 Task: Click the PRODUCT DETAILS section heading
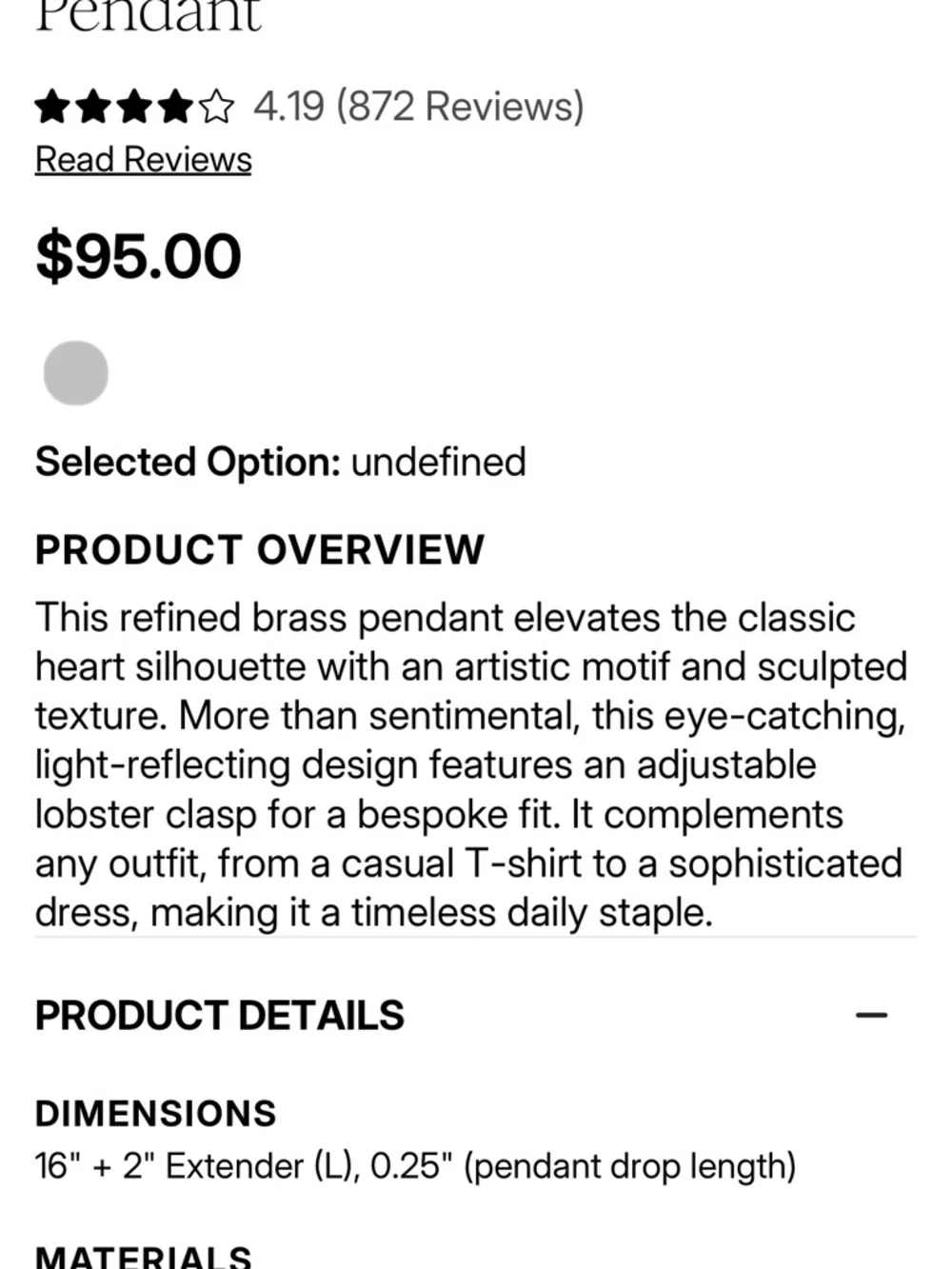coord(220,1016)
